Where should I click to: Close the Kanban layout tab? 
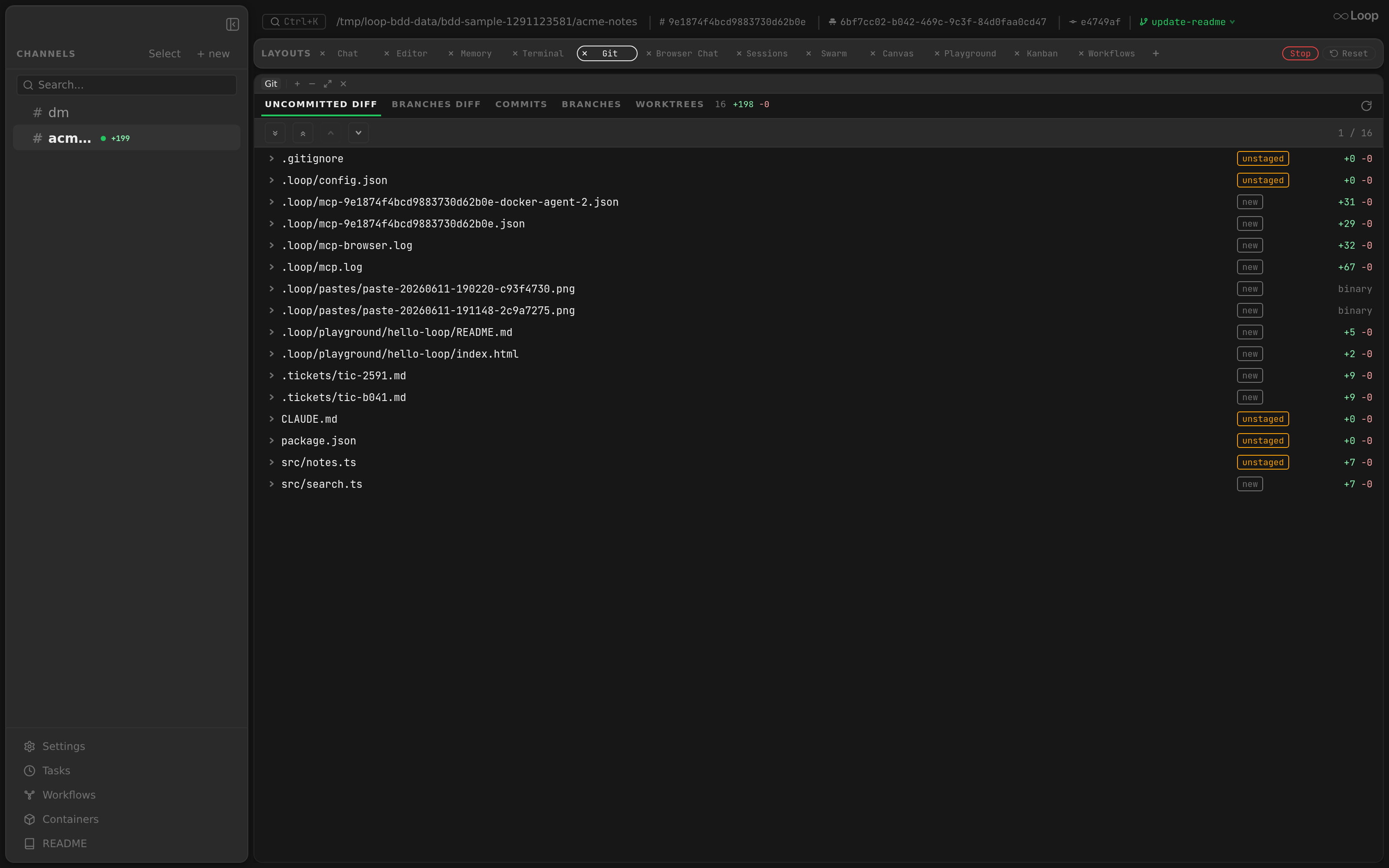point(1017,53)
